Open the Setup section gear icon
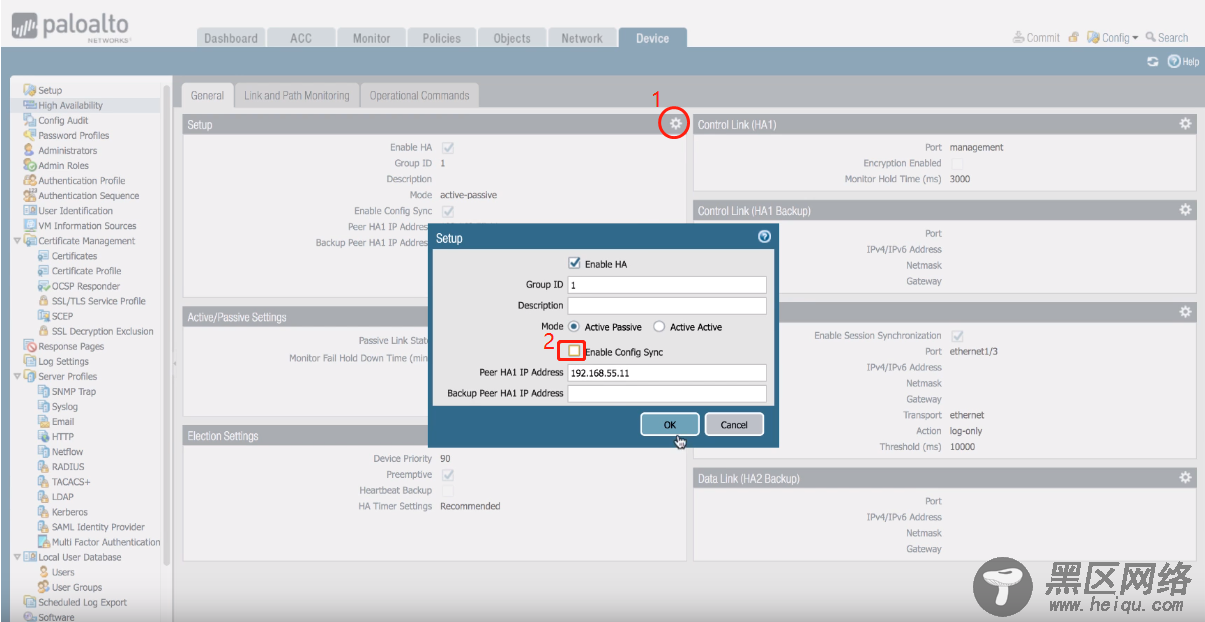 [x=676, y=123]
